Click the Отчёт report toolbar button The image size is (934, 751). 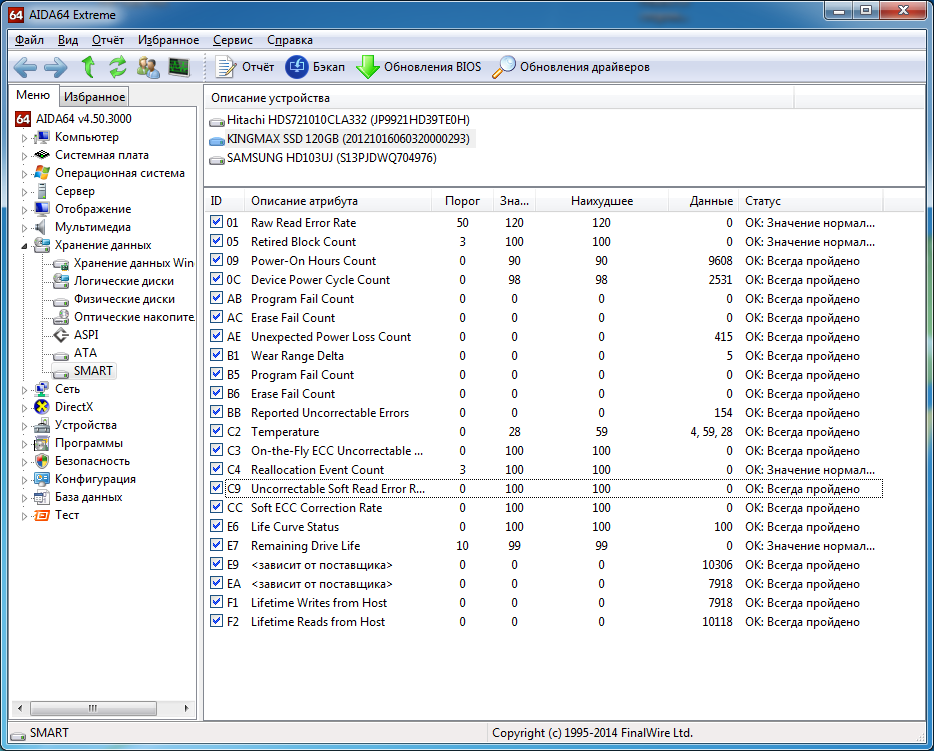(x=244, y=67)
